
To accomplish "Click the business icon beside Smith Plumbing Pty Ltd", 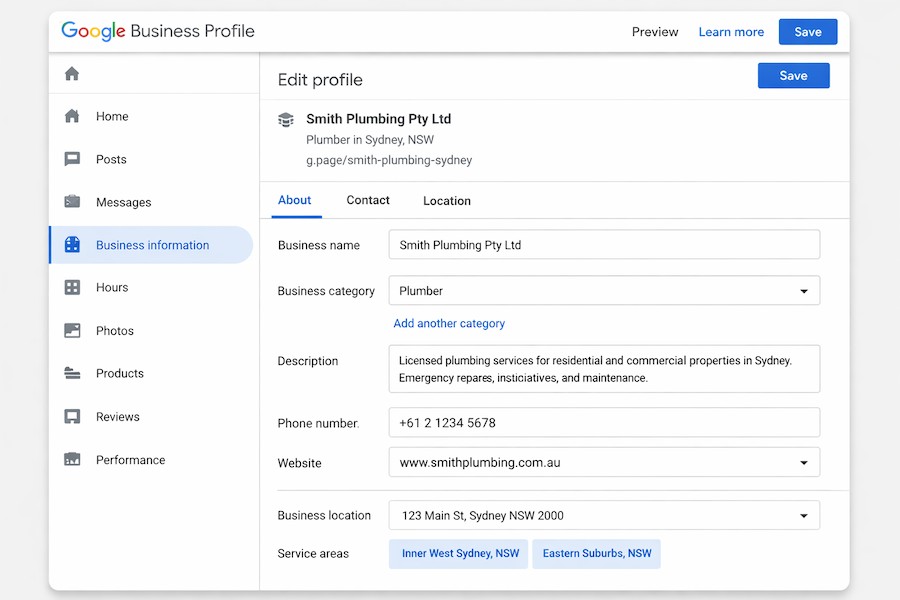I will coord(286,119).
